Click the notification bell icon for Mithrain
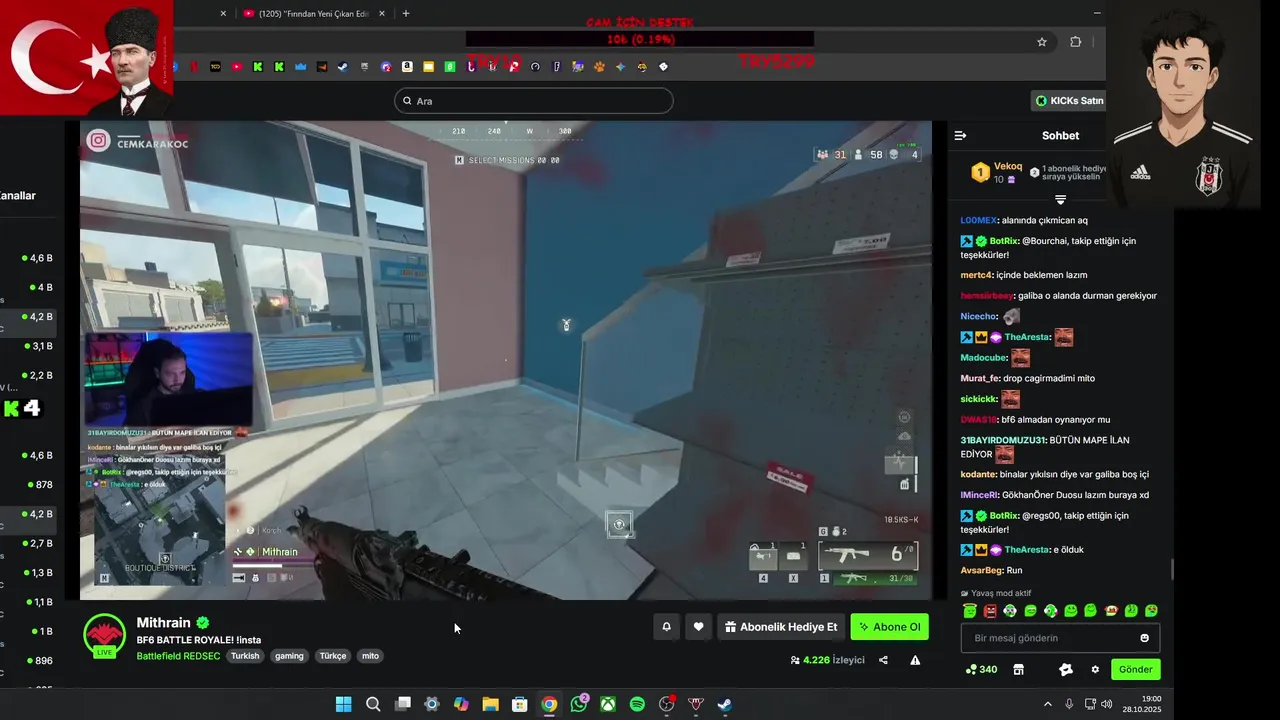Screen dimensions: 1280x720 pyautogui.click(x=667, y=627)
